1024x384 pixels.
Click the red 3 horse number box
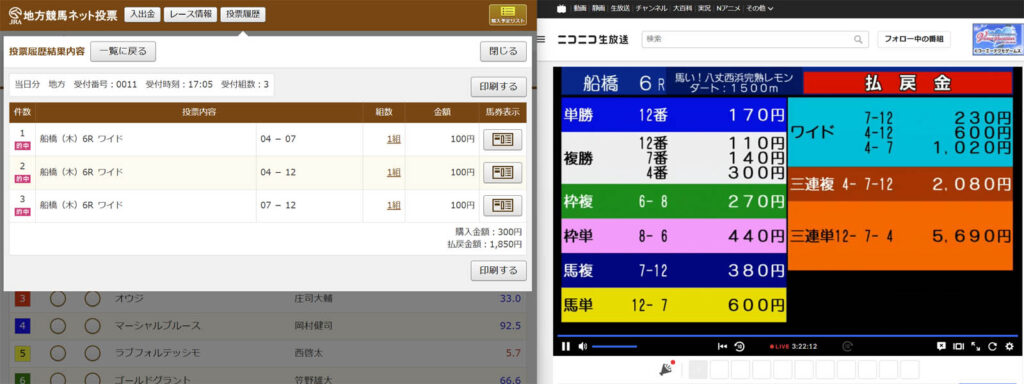click(23, 299)
